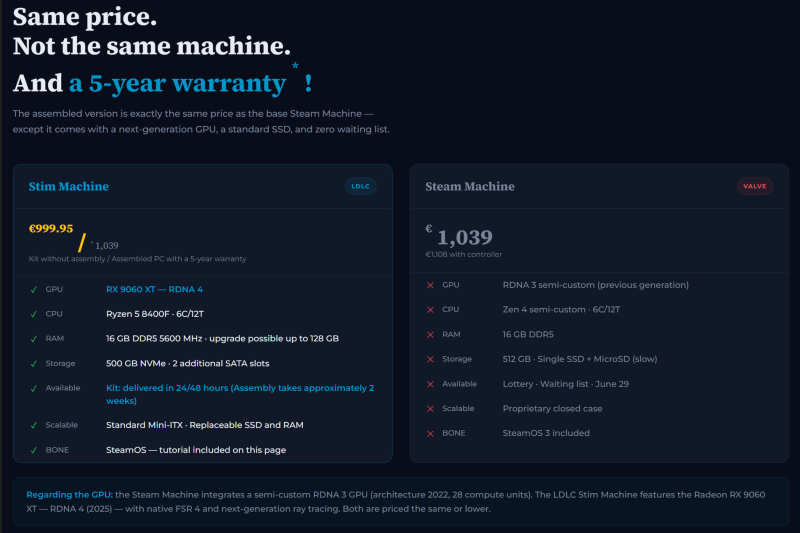
Task: Click 'SteamOS — tutorial included on this page' text
Action: [x=196, y=450]
